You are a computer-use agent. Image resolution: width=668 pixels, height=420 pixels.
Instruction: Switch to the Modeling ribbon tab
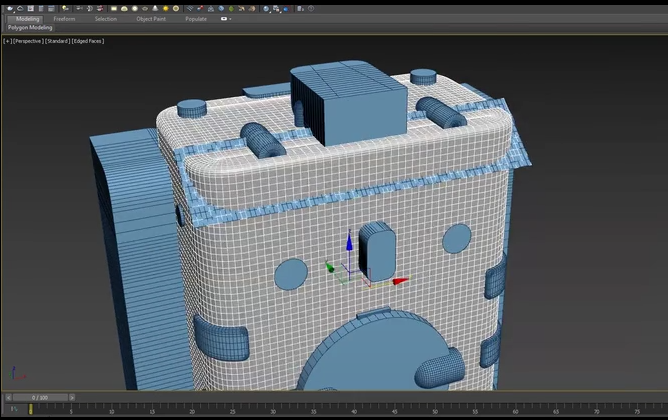pyautogui.click(x=28, y=18)
